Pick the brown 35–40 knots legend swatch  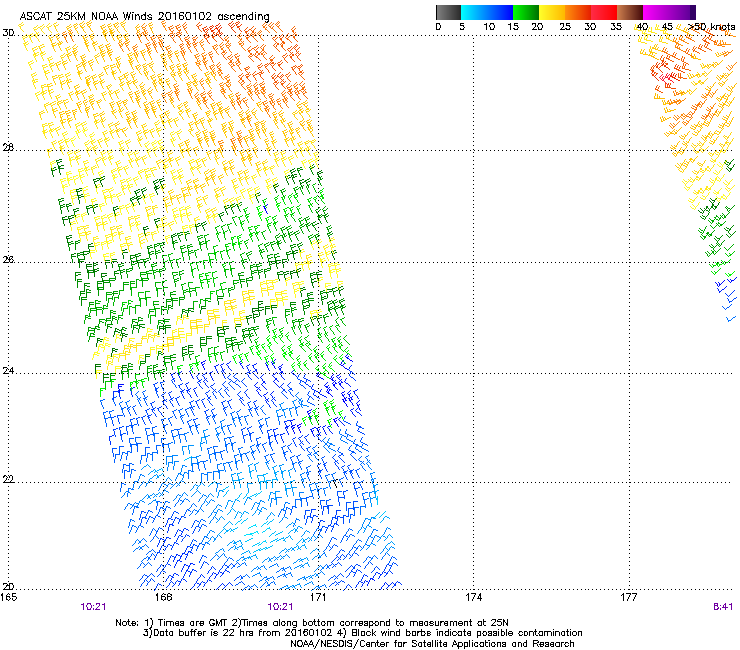[630, 12]
